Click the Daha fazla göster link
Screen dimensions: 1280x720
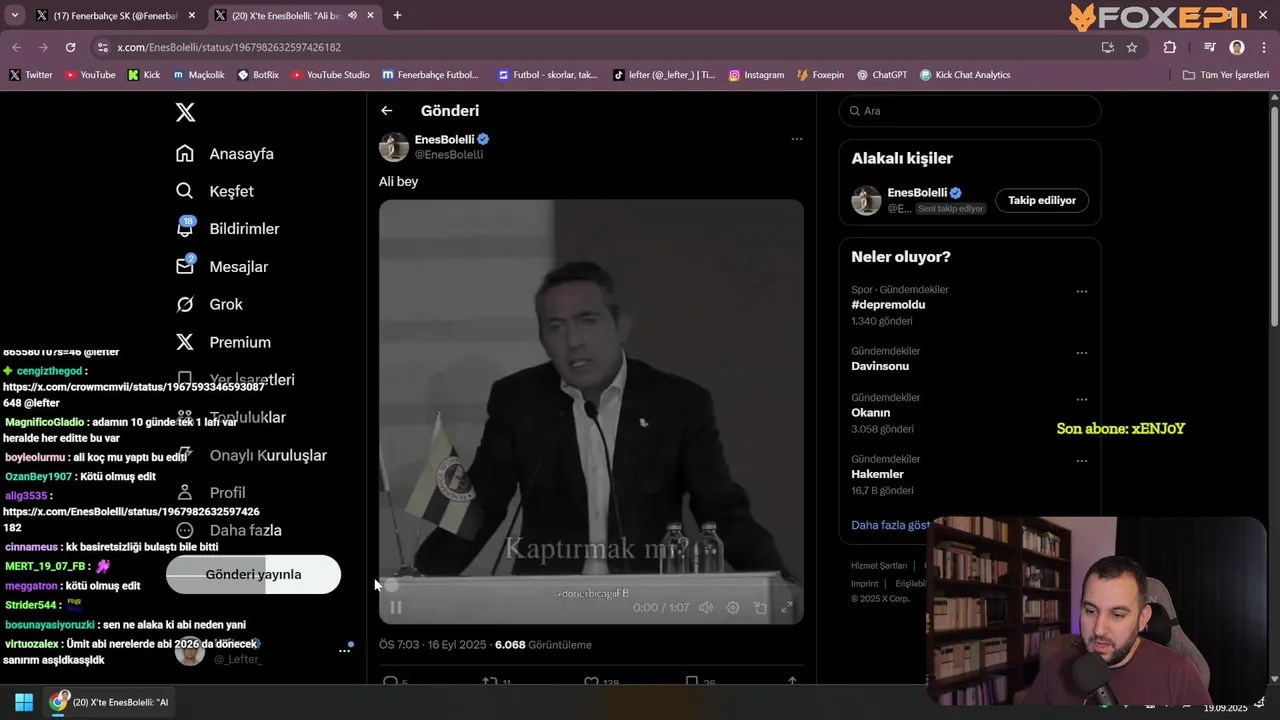click(890, 525)
